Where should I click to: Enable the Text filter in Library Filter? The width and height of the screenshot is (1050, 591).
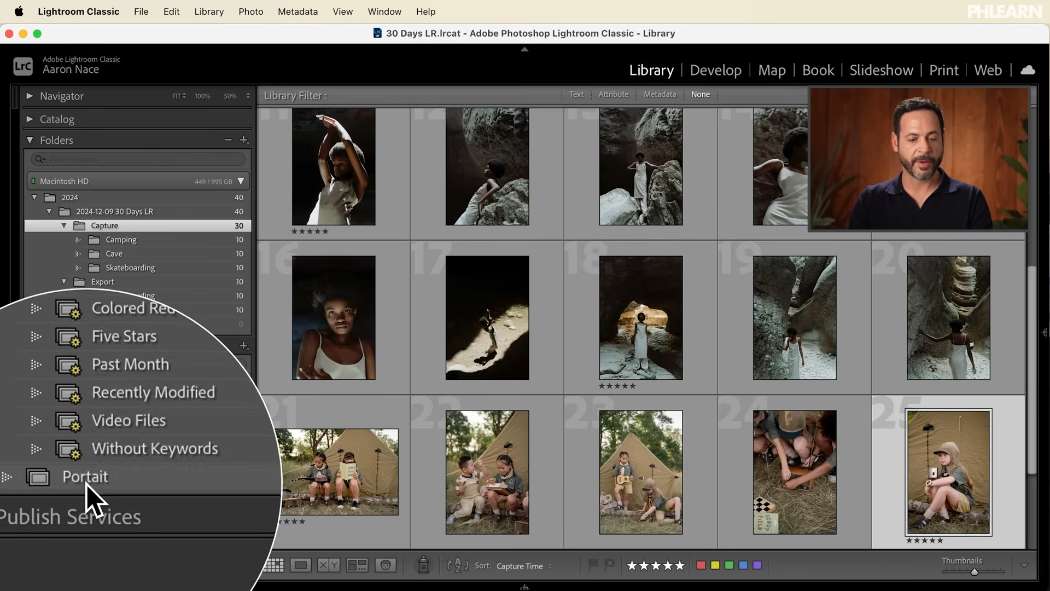pos(577,94)
